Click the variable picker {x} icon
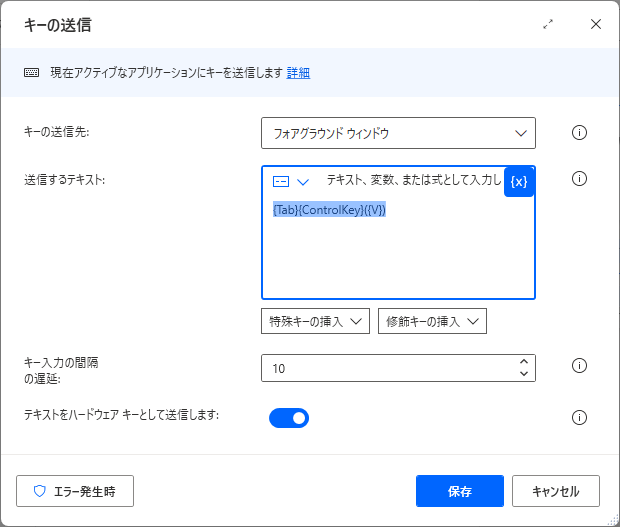 [519, 182]
